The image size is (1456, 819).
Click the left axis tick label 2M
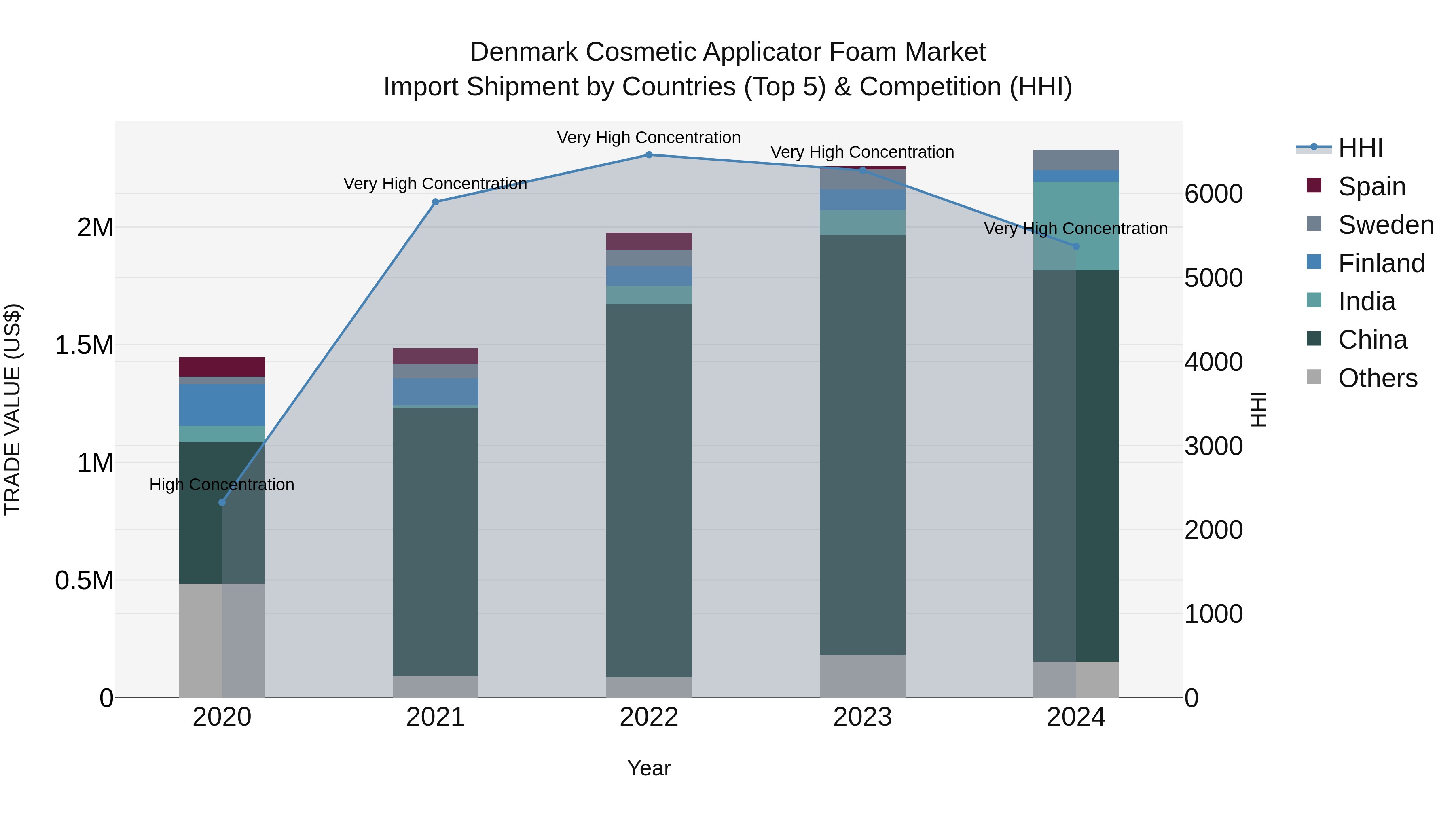coord(95,228)
